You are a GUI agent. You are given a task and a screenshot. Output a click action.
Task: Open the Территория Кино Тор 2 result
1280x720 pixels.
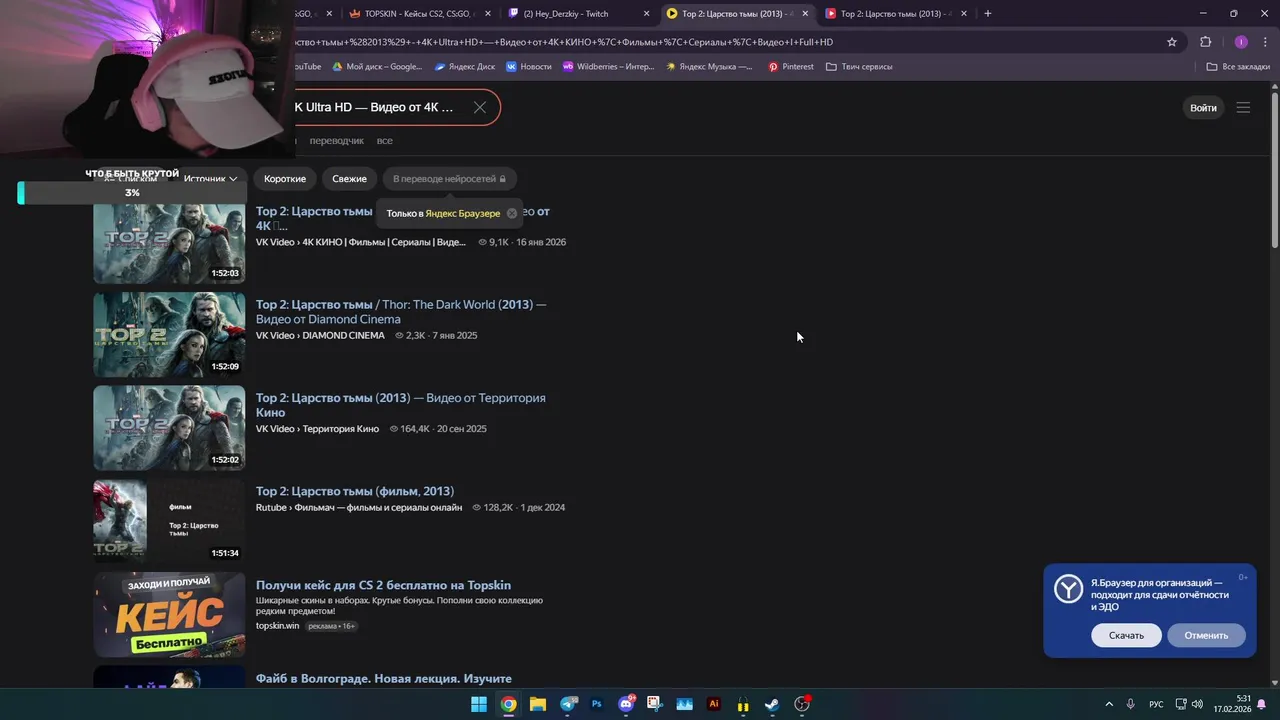(x=400, y=405)
